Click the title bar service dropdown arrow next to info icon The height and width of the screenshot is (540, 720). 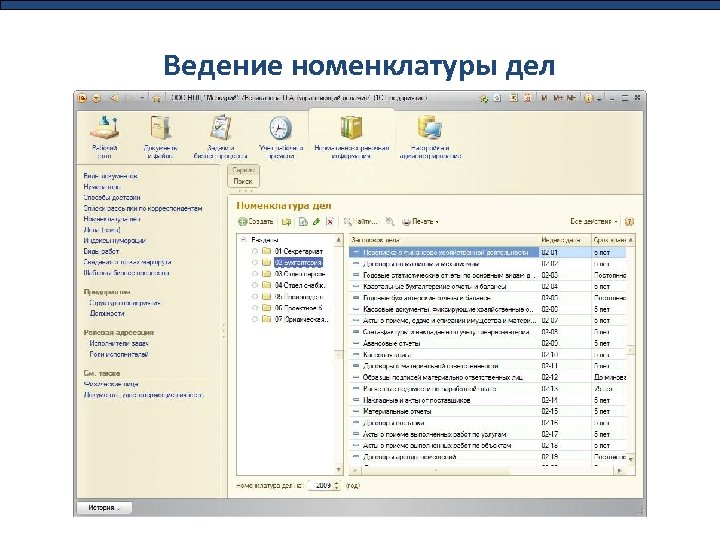pos(599,98)
